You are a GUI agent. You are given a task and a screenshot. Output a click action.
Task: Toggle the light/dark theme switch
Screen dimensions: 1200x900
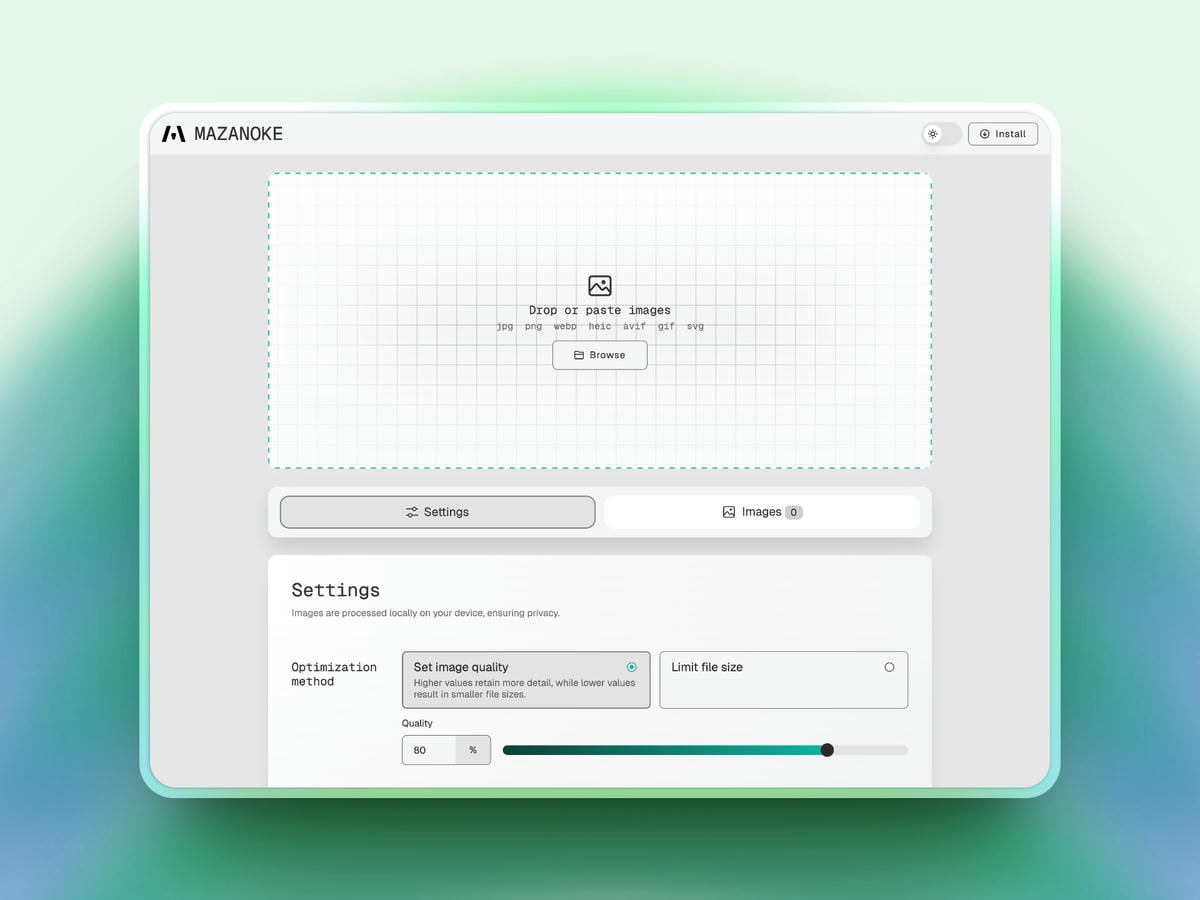(x=941, y=133)
